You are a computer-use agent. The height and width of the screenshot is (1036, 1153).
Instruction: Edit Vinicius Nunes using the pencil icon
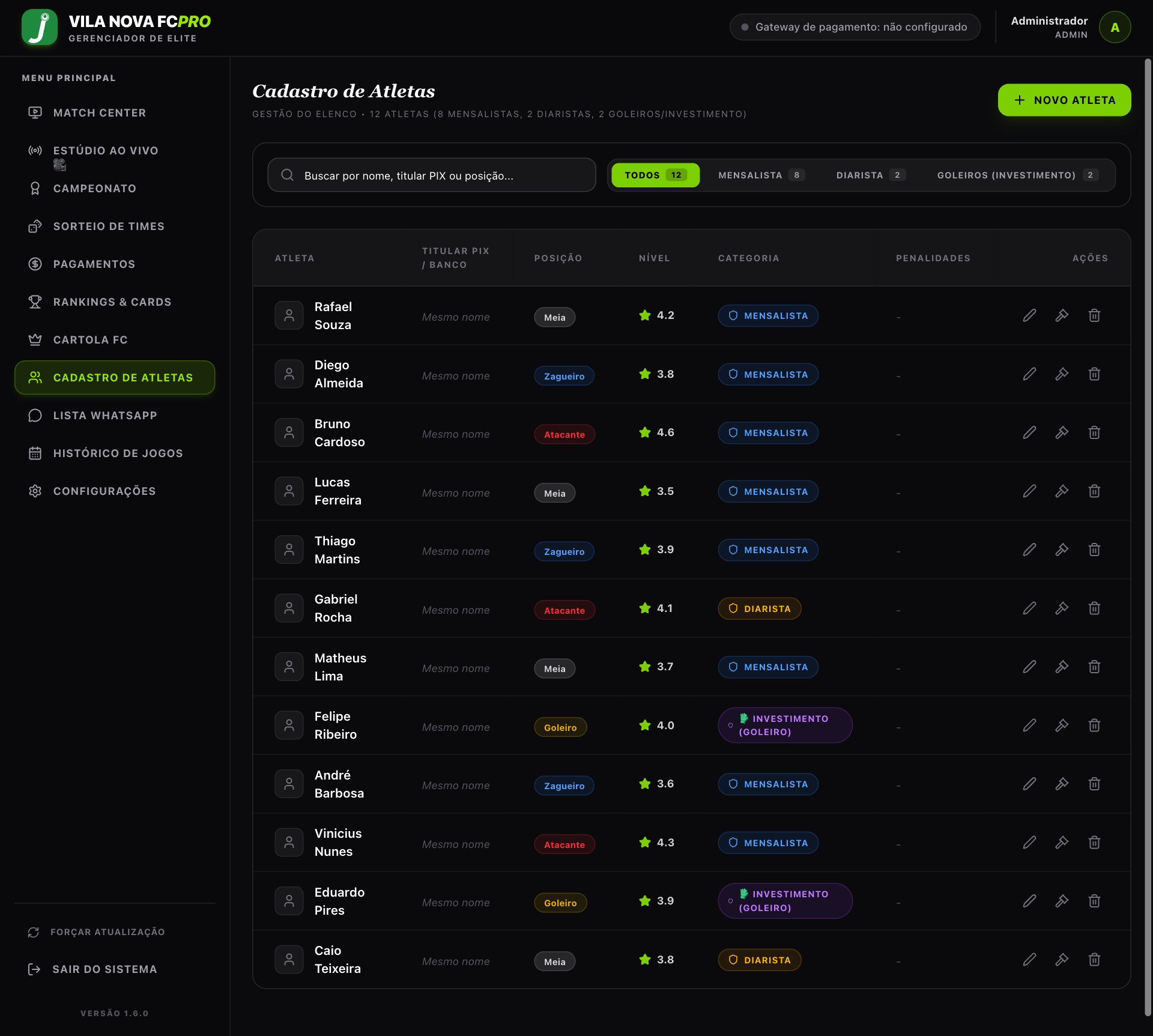(1029, 843)
